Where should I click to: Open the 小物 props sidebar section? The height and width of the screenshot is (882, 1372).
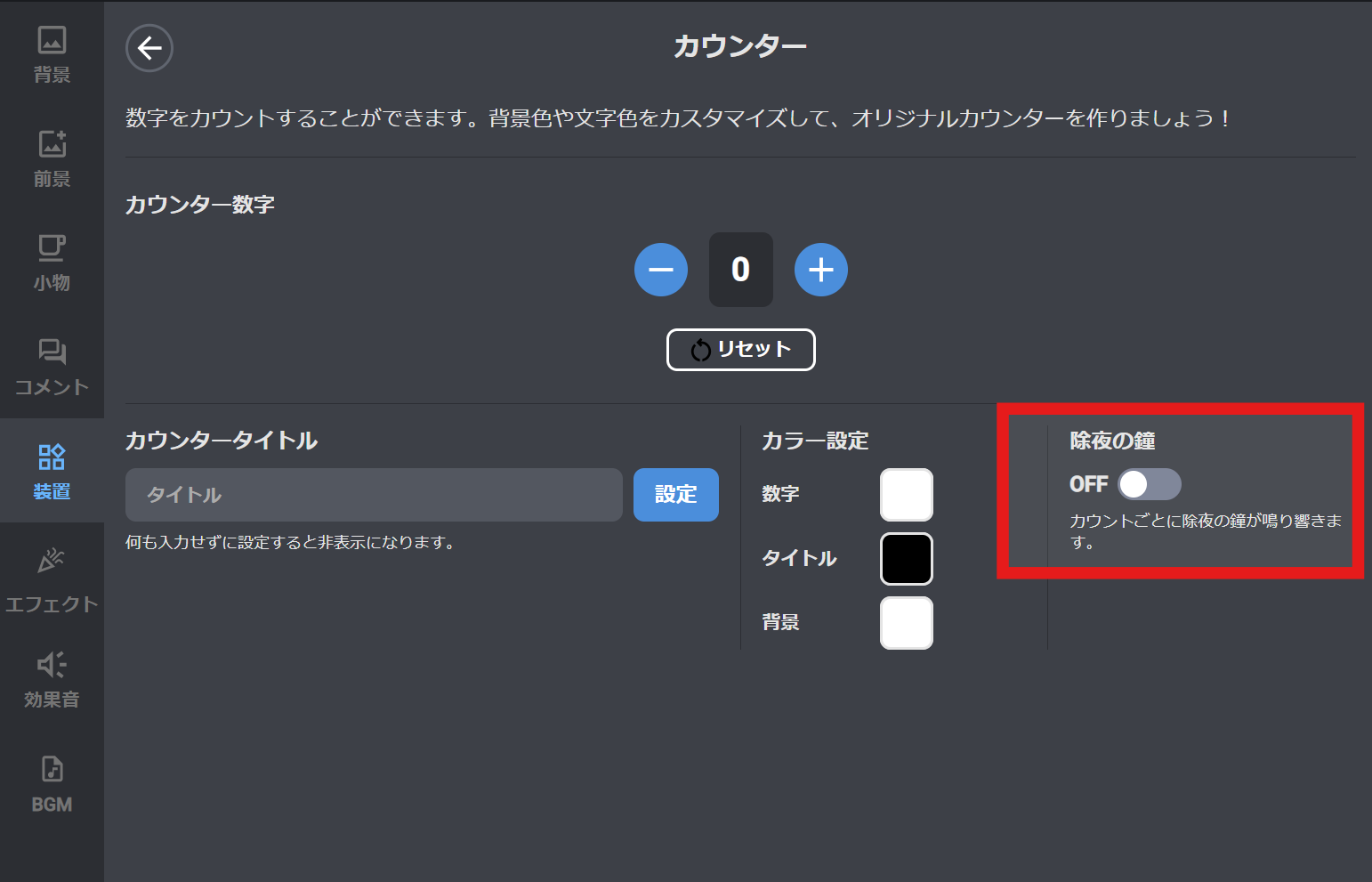tap(52, 263)
